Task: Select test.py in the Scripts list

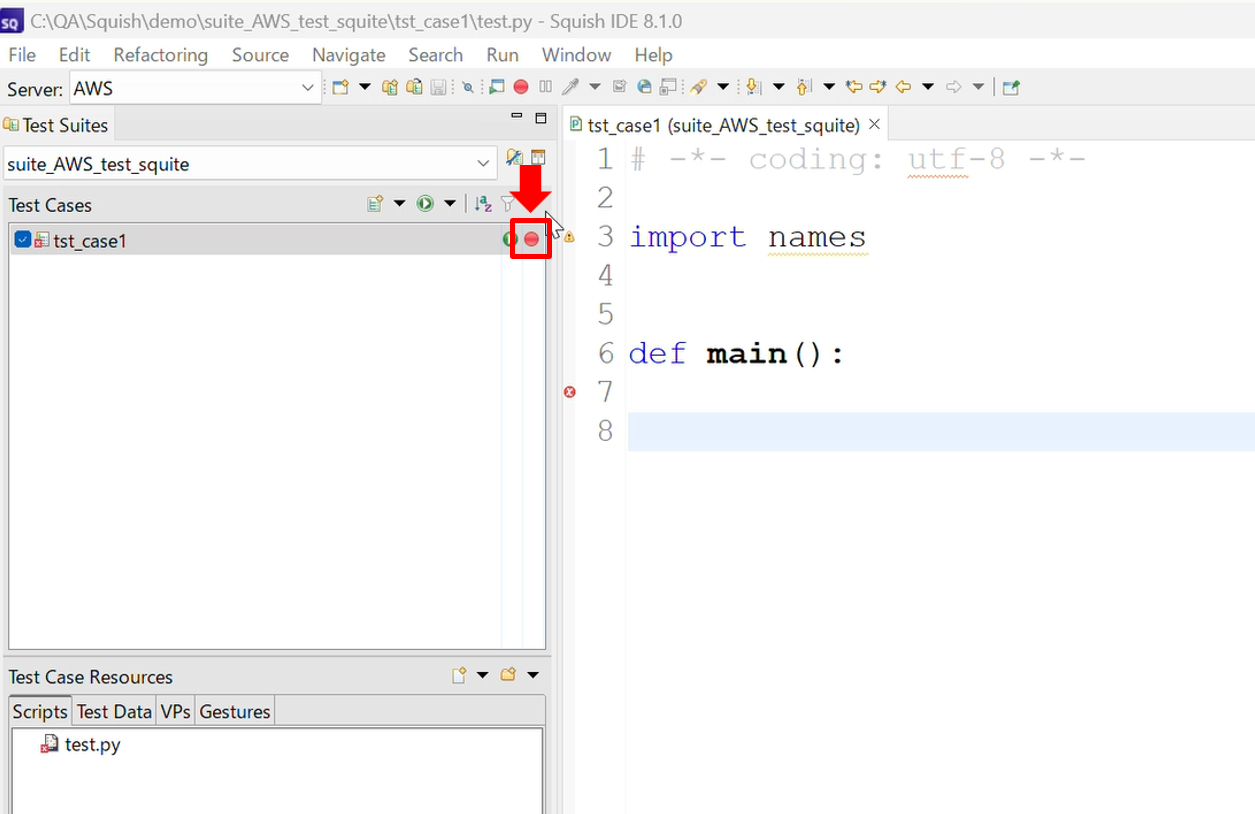Action: pyautogui.click(x=92, y=745)
